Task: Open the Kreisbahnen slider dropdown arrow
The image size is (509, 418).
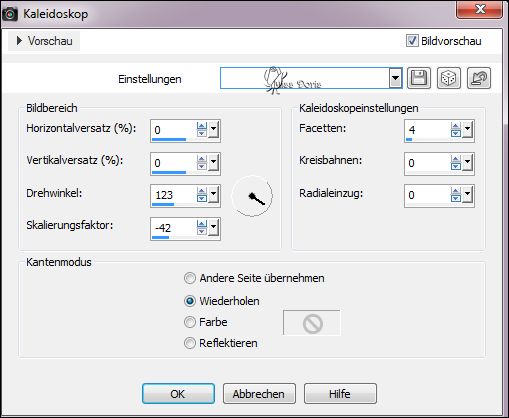Action: pyautogui.click(x=468, y=162)
